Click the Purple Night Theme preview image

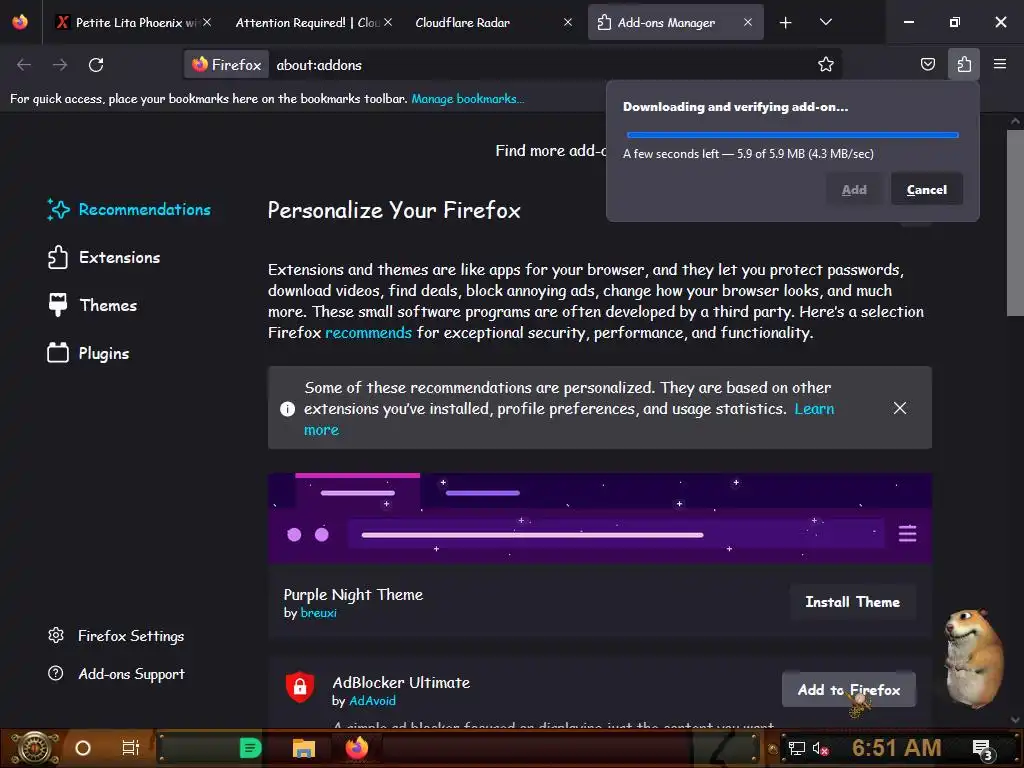(600, 519)
